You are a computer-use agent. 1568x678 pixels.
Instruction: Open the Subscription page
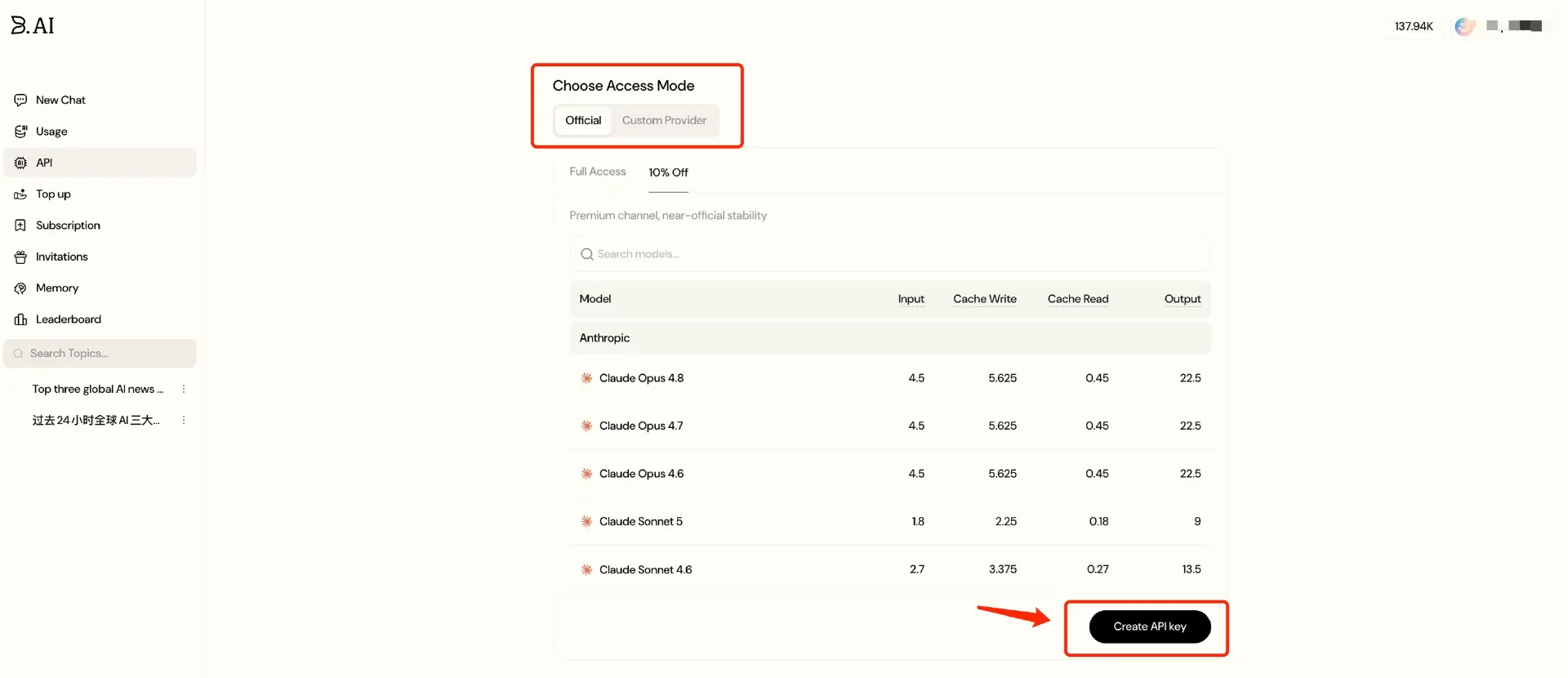100,225
